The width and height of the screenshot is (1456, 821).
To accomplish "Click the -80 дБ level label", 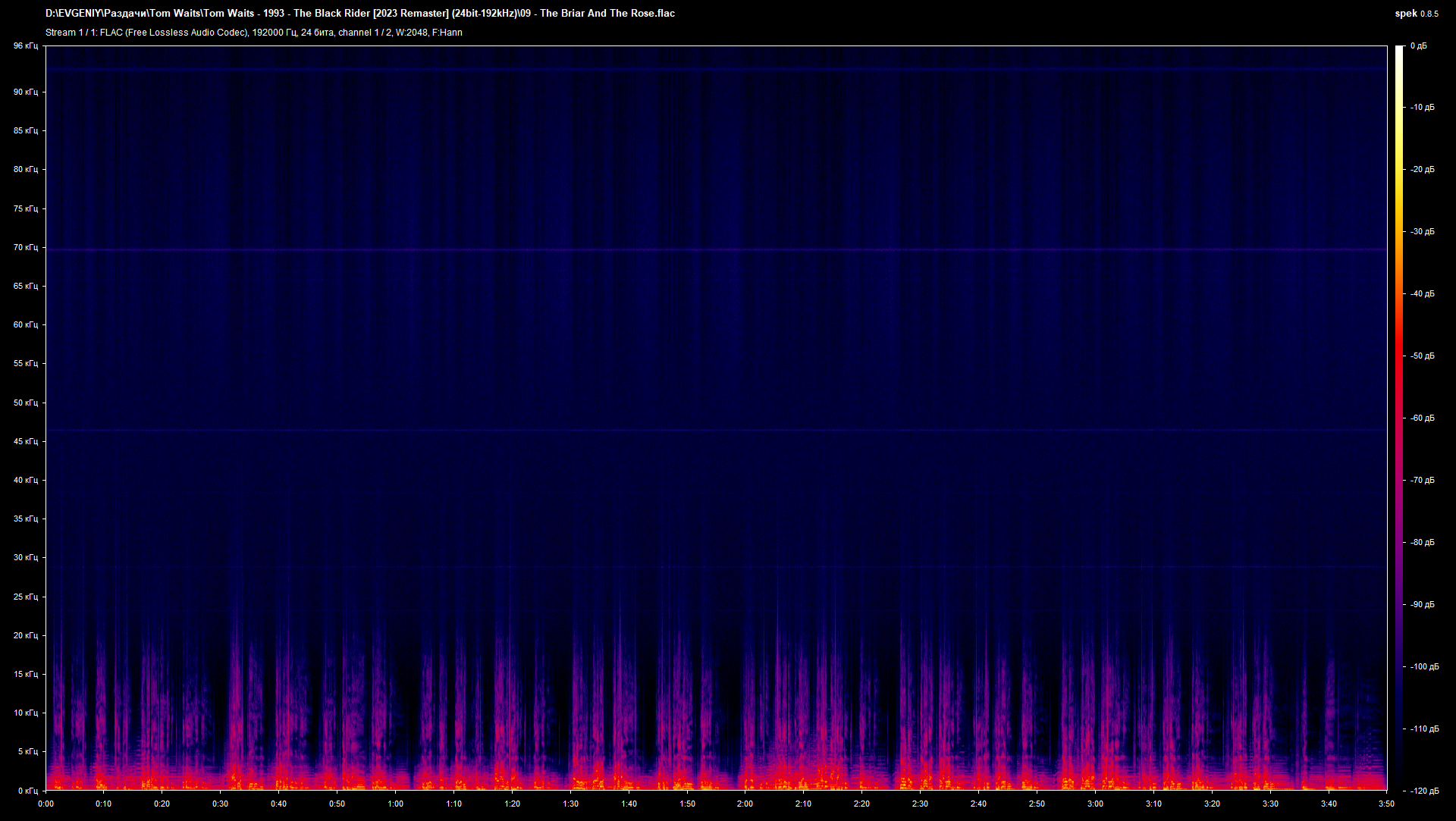I will pos(1423,543).
